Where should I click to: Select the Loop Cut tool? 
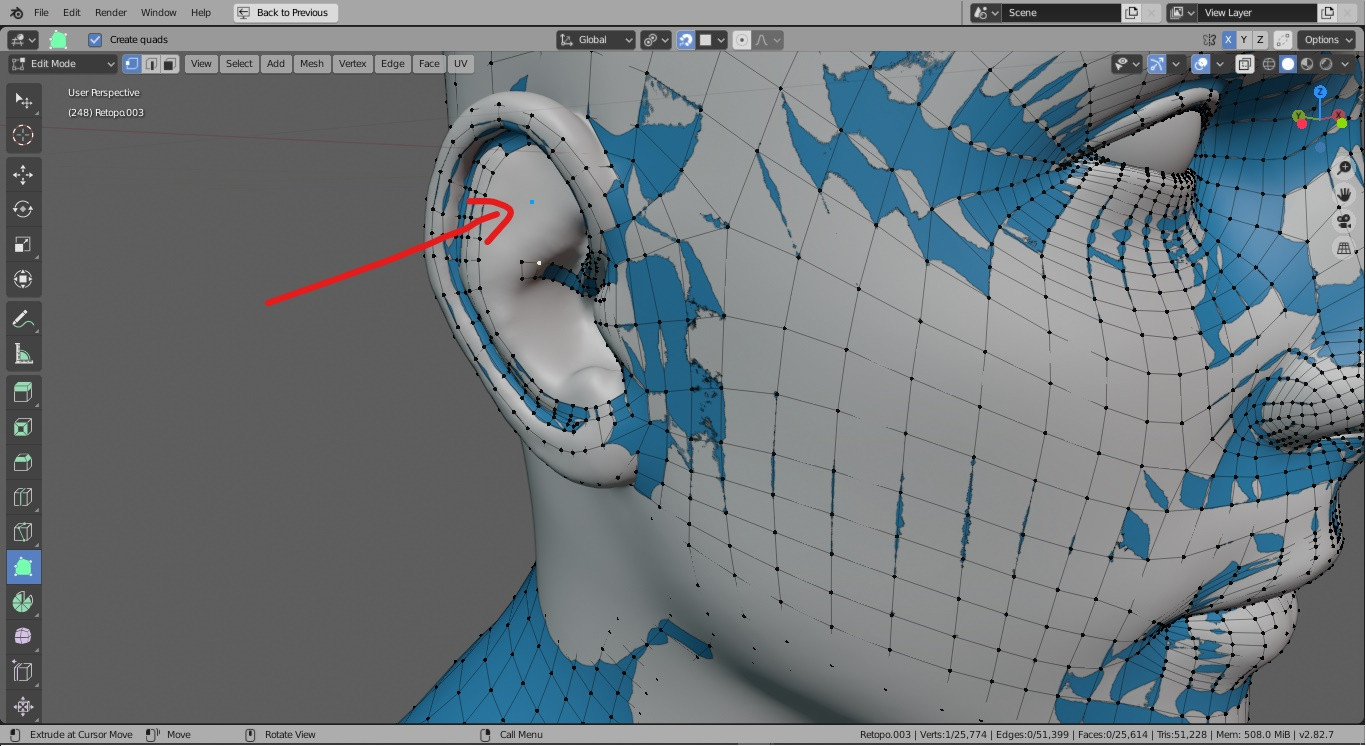pos(24,497)
